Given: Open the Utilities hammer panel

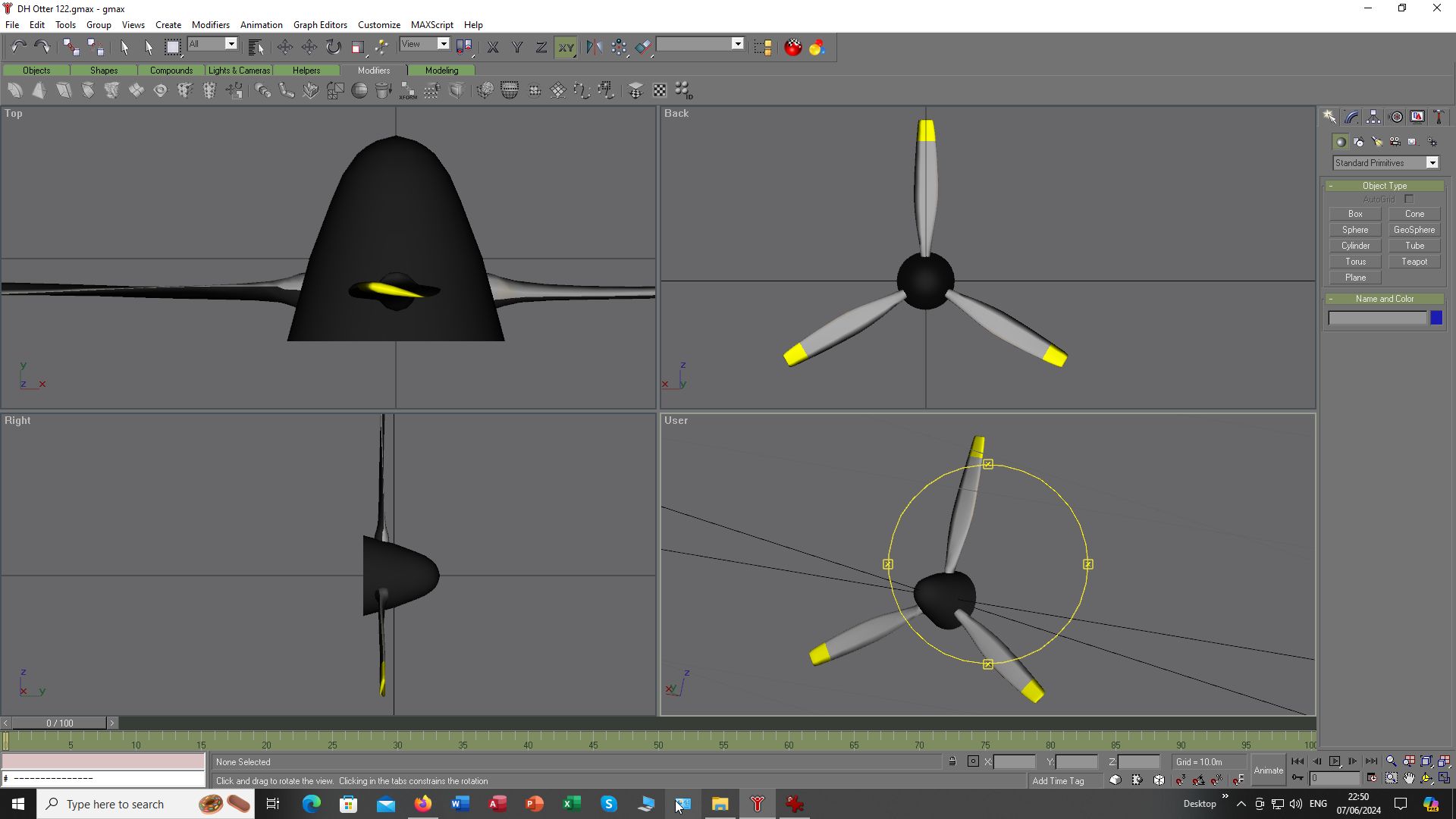Looking at the screenshot, I should pos(1439,117).
